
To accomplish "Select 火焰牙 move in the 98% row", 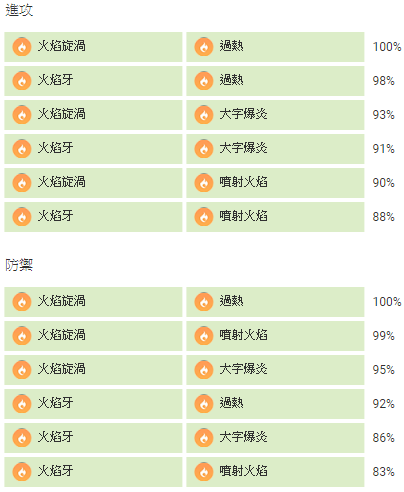I will (93, 81).
